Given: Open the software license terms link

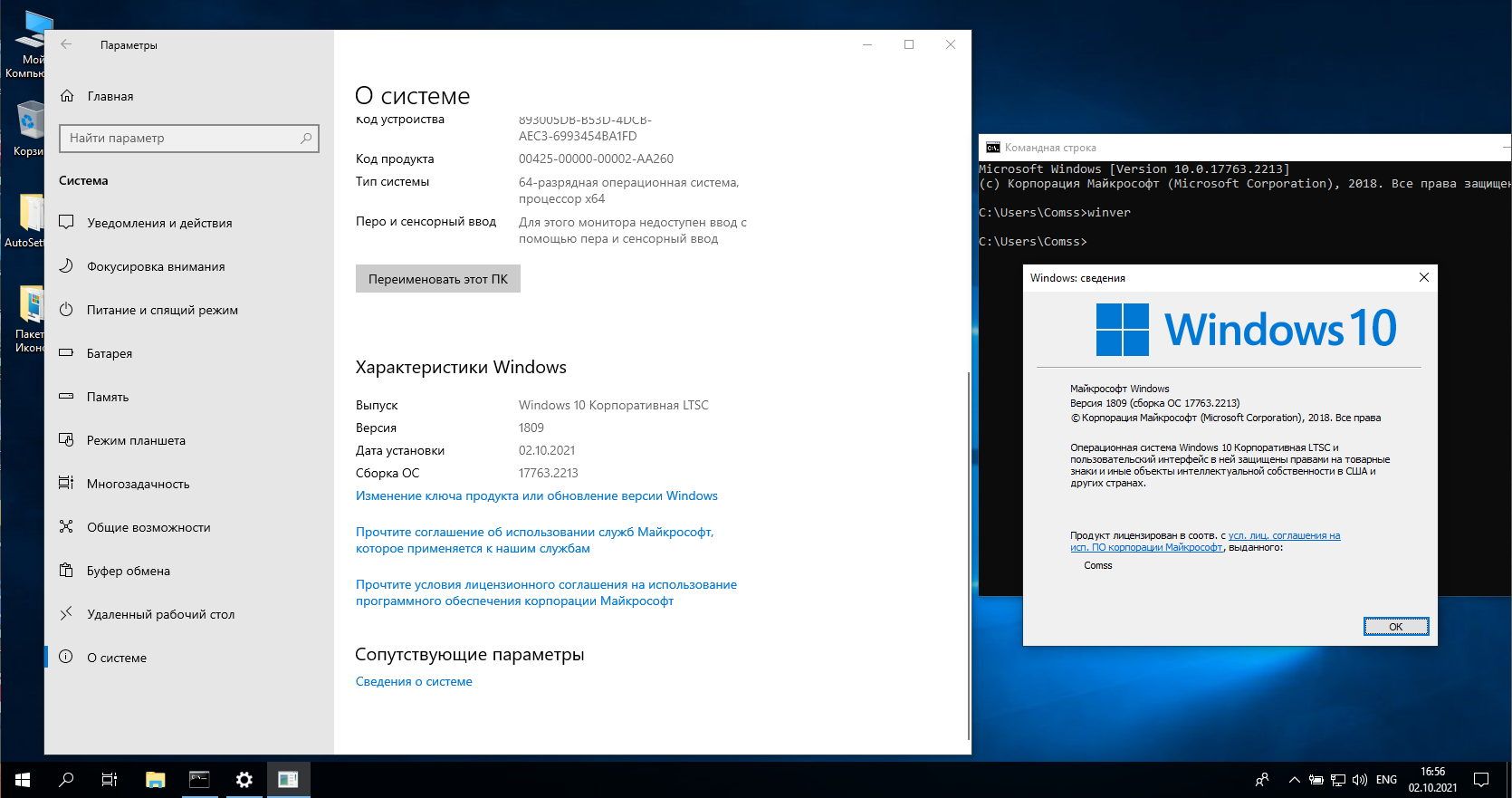Looking at the screenshot, I should [x=546, y=592].
